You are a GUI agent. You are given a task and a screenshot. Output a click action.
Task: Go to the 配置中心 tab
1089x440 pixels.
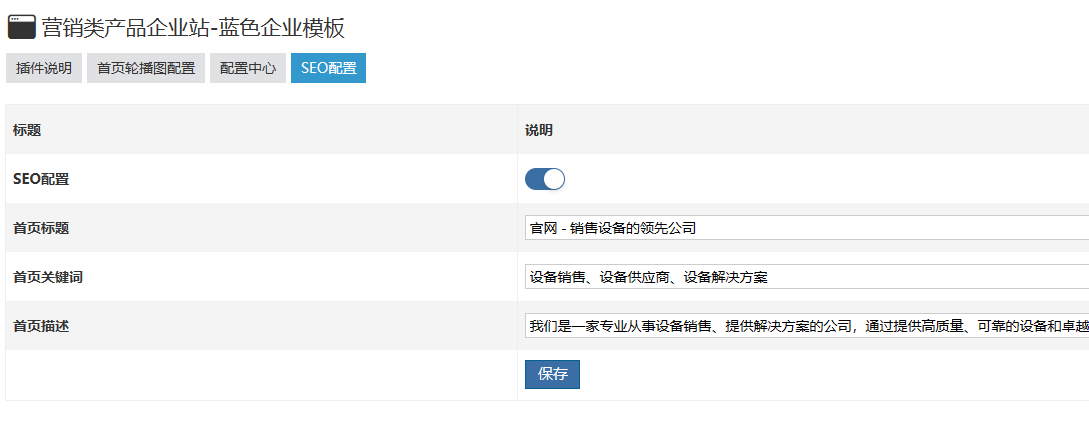[x=248, y=68]
